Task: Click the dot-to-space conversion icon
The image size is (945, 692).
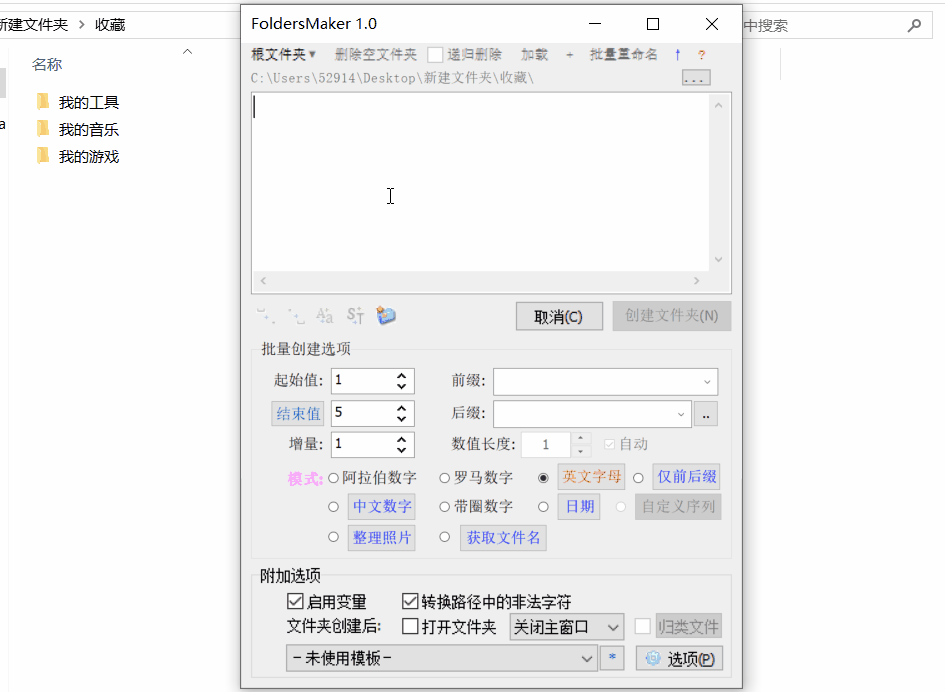Action: click(x=295, y=315)
